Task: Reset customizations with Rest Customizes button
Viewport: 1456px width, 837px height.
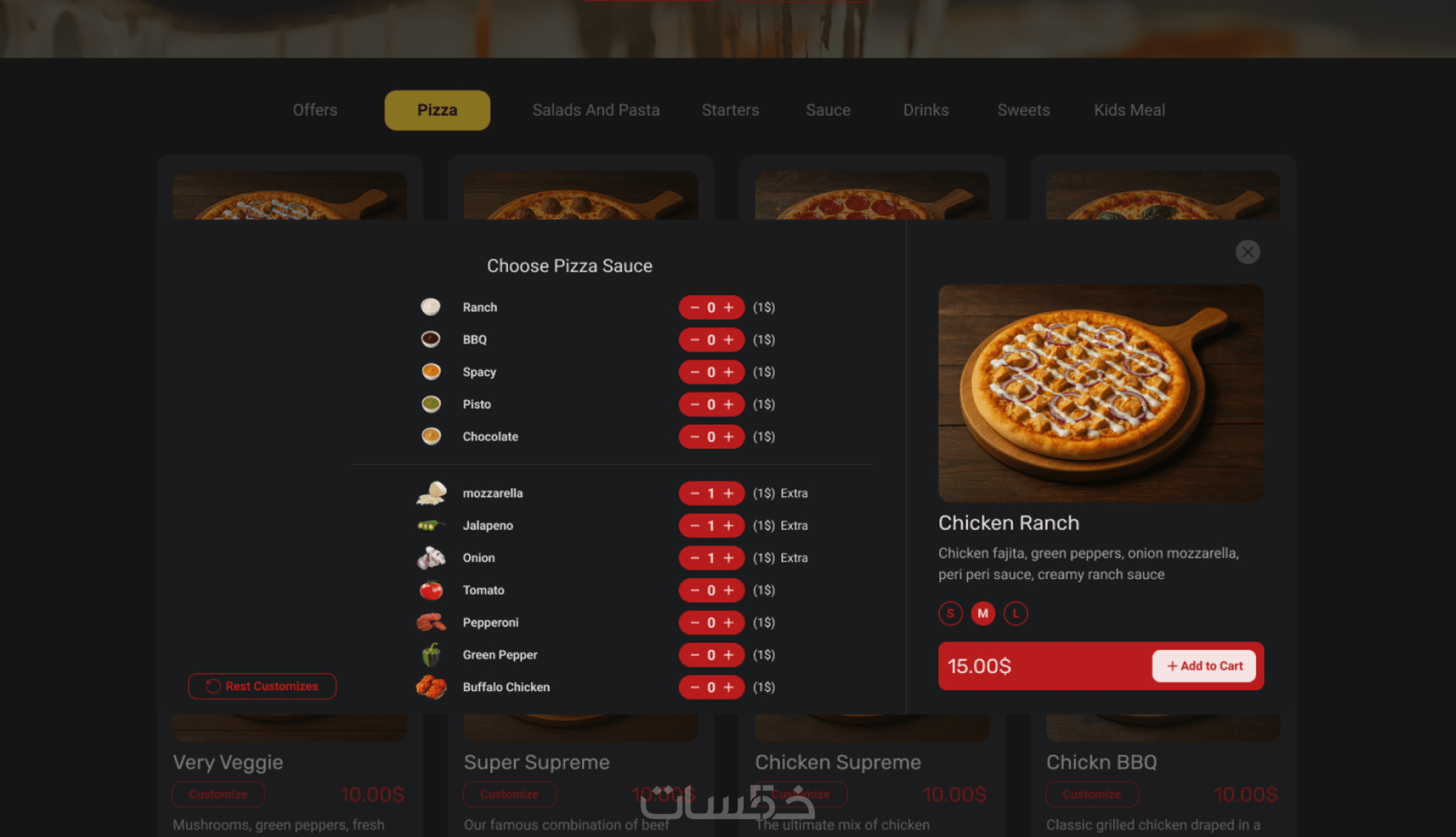Action: (x=262, y=686)
